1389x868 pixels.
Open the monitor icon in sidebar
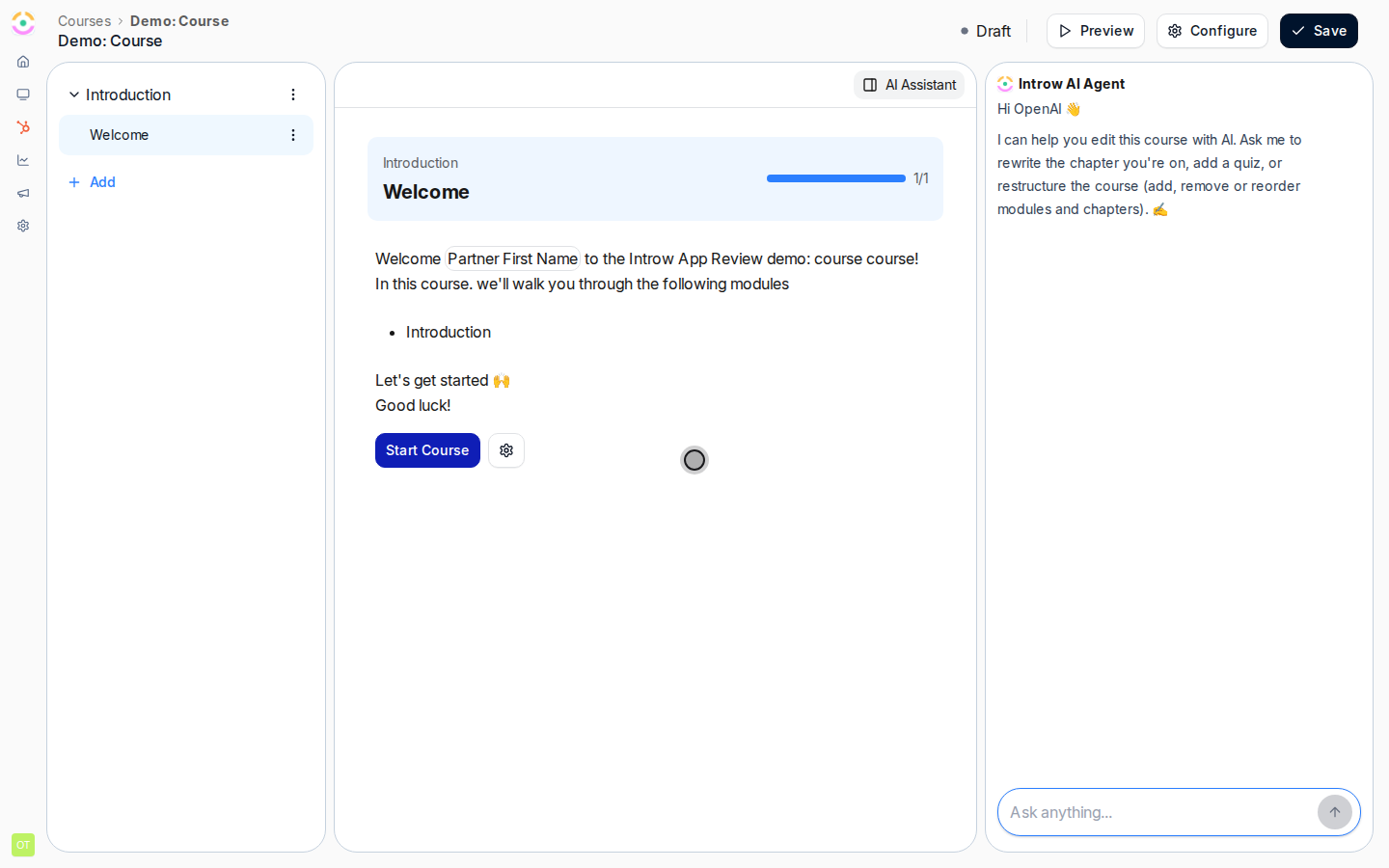(x=23, y=95)
